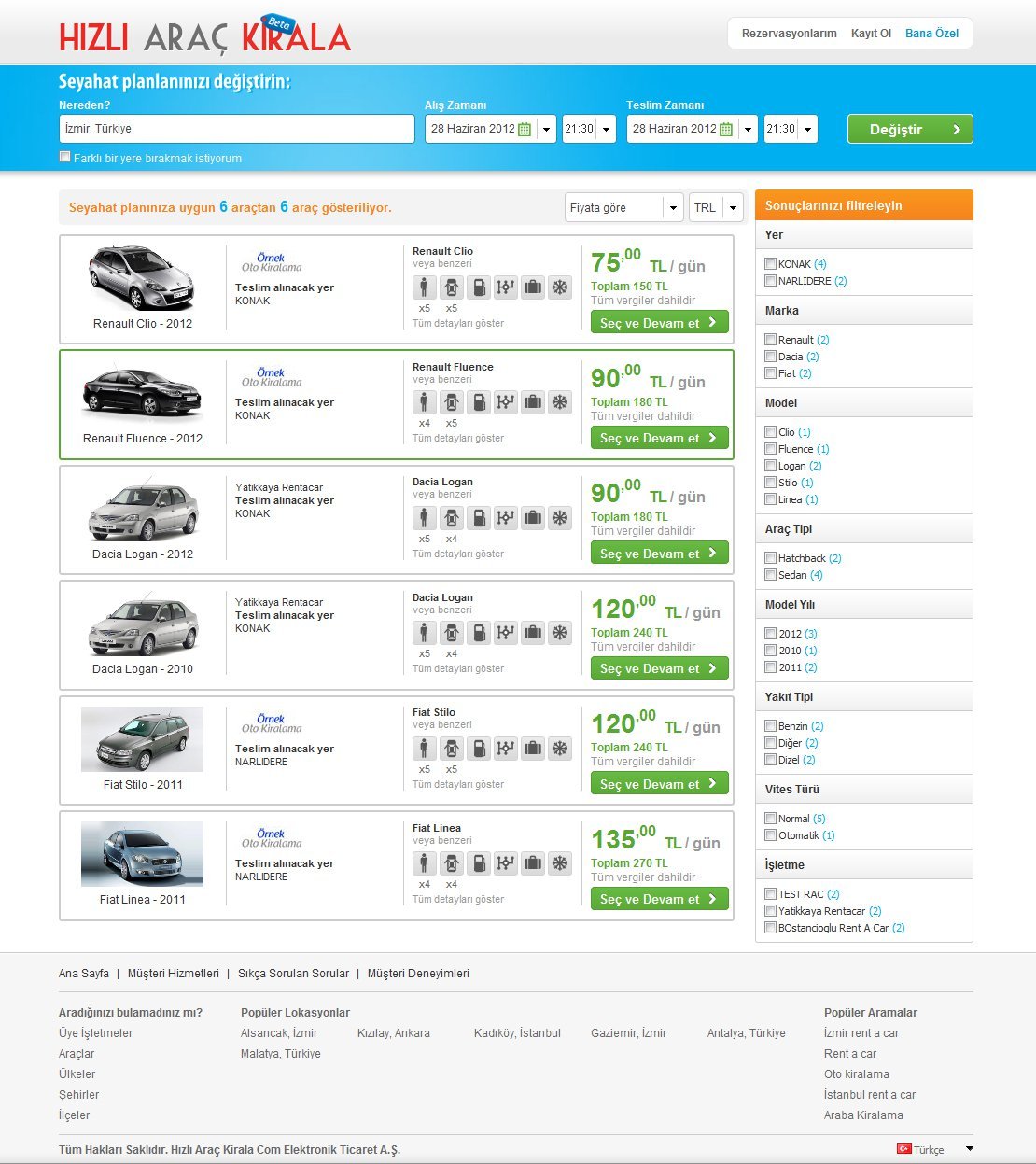The height and width of the screenshot is (1164, 1036).
Task: Click the fuel pump icon on first Dacia Logan
Action: tap(478, 518)
